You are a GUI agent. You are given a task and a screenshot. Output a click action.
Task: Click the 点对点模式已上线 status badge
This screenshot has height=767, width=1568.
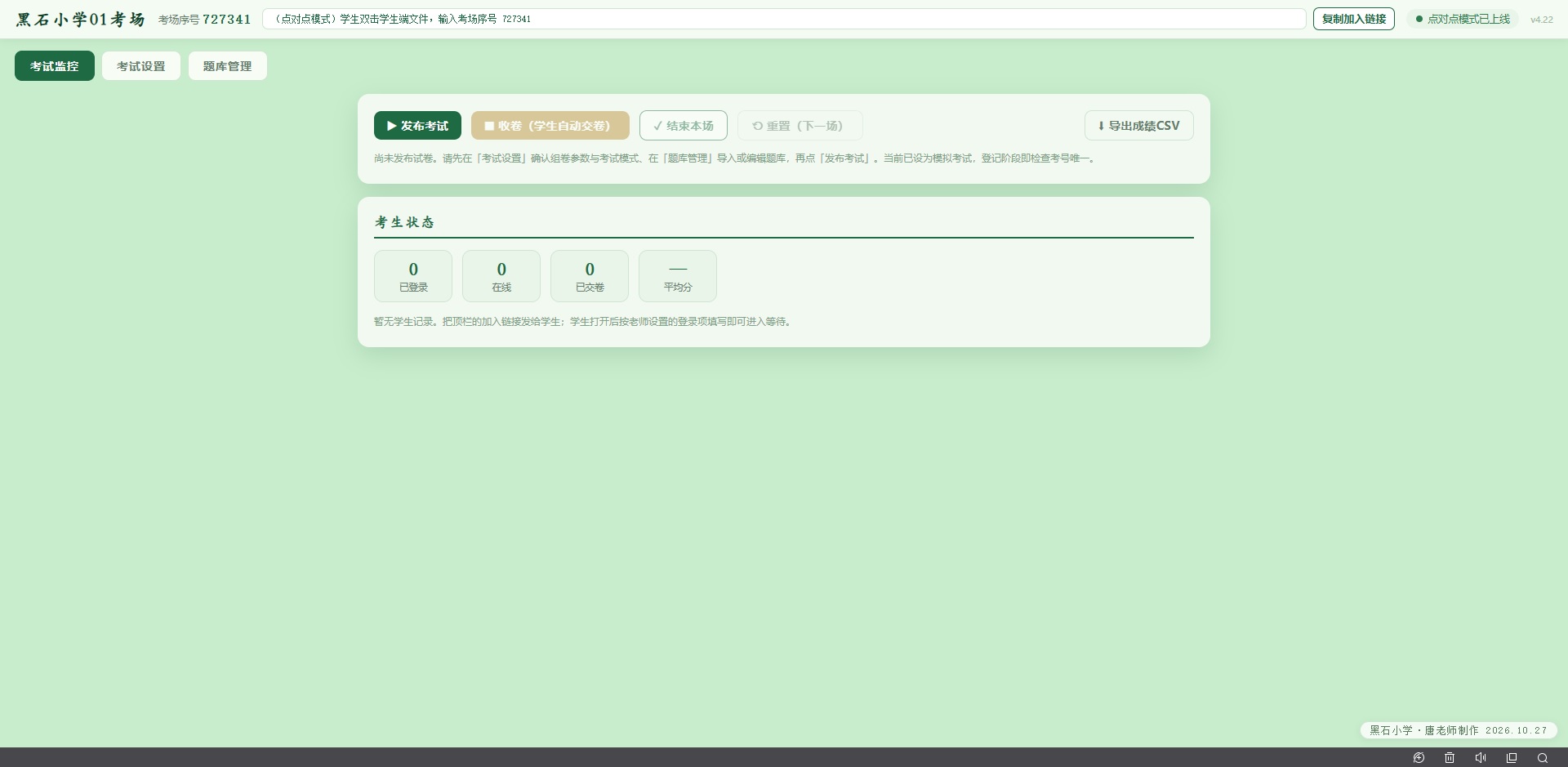tap(1463, 19)
